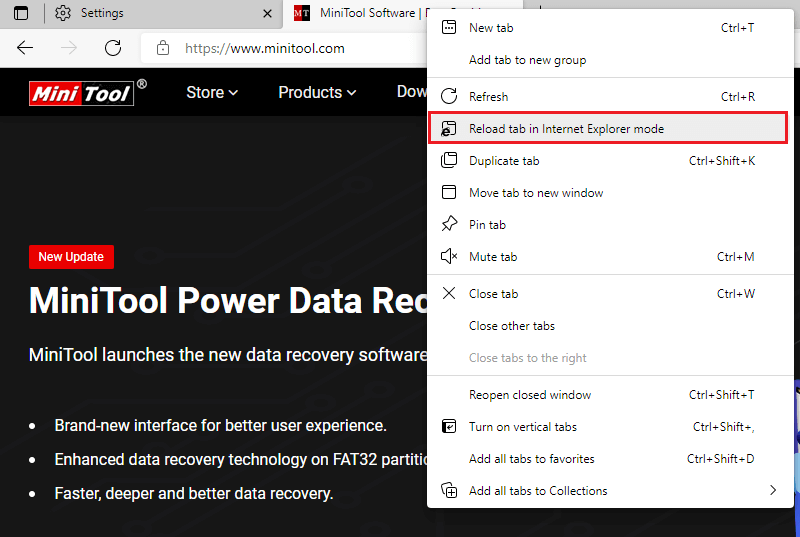Close the Settings tab
800x537 pixels.
click(267, 14)
